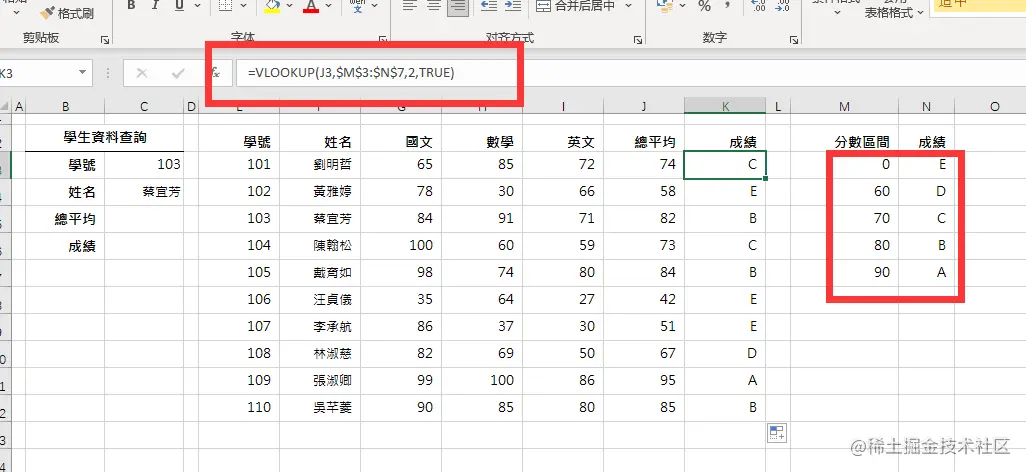Screen dimensions: 1026x472
Task: Open 对齐方式 alignment dialog launcher
Action: click(x=638, y=40)
